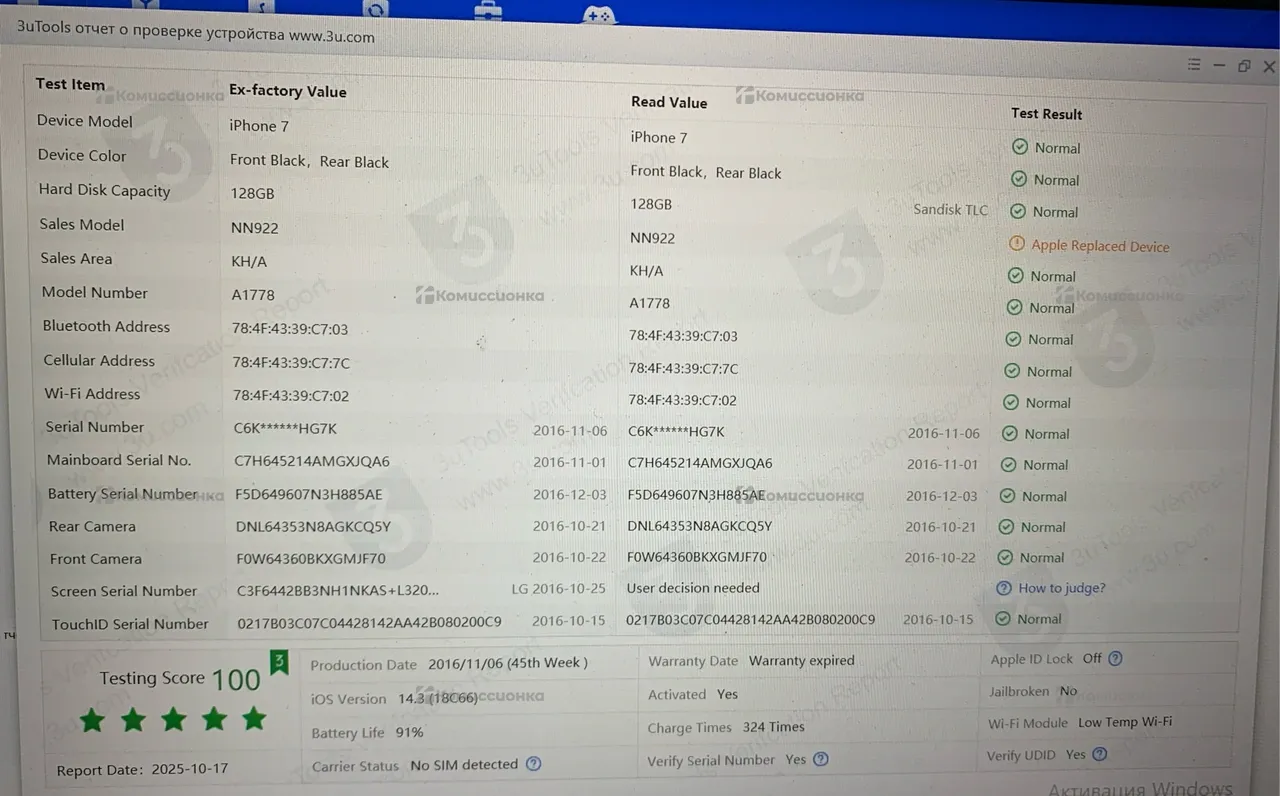This screenshot has height=796, width=1280.
Task: Open the Verify UDID question mark icon
Action: point(1100,754)
